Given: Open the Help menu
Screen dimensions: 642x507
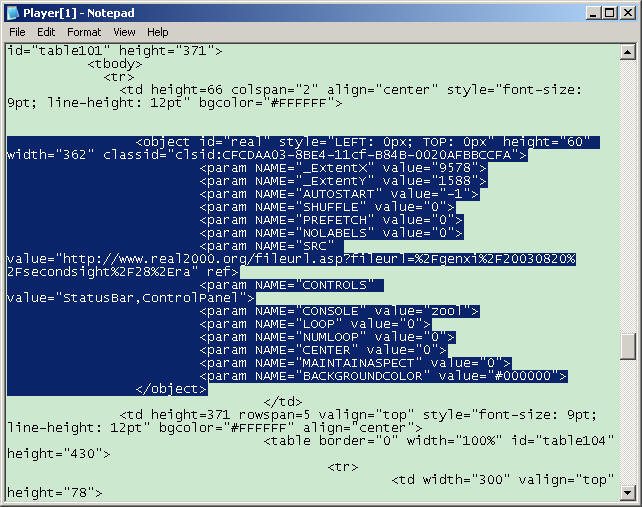Looking at the screenshot, I should pos(158,32).
